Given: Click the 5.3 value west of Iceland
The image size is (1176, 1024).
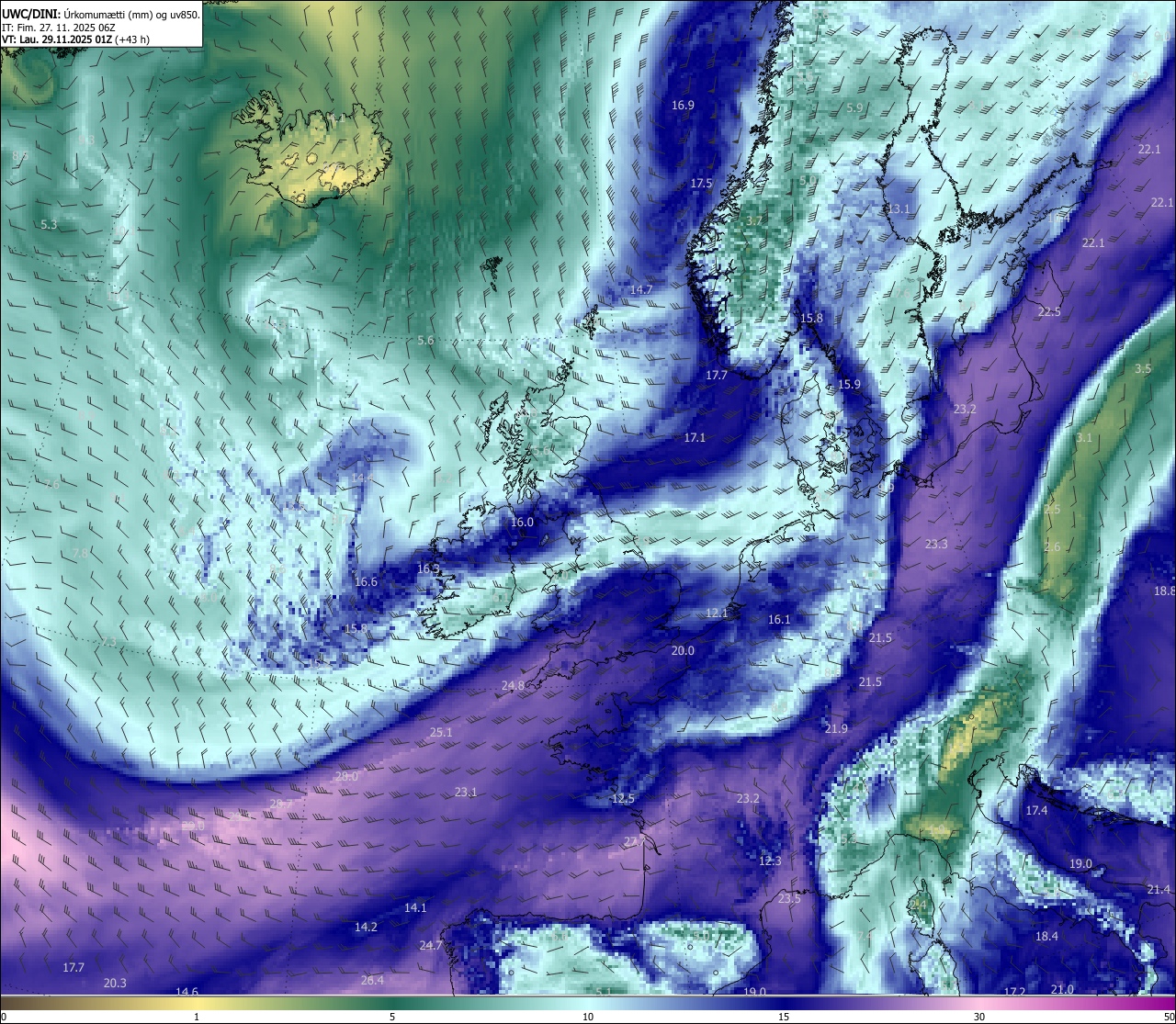Looking at the screenshot, I should click(50, 225).
